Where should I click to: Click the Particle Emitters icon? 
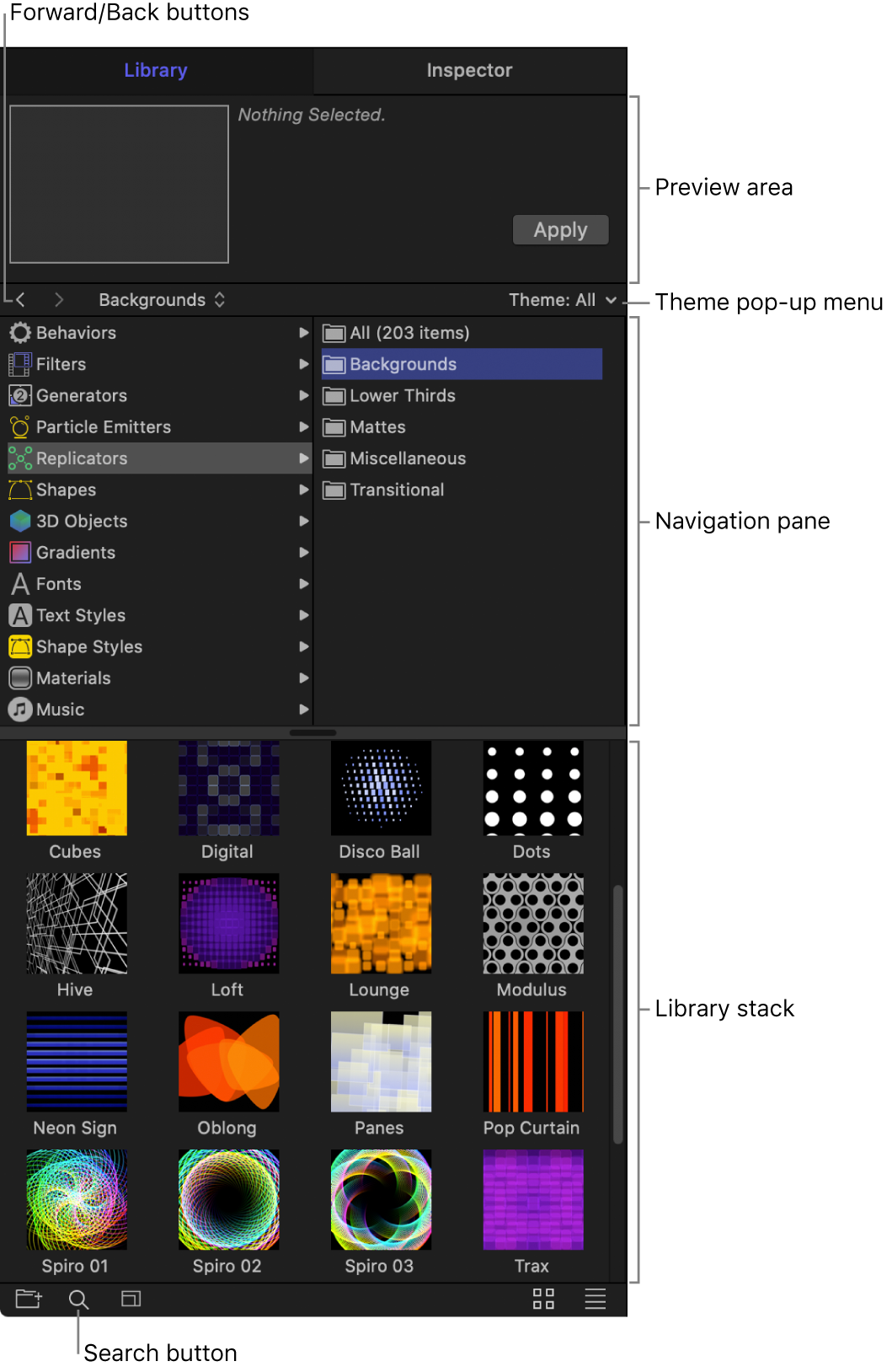(x=20, y=426)
